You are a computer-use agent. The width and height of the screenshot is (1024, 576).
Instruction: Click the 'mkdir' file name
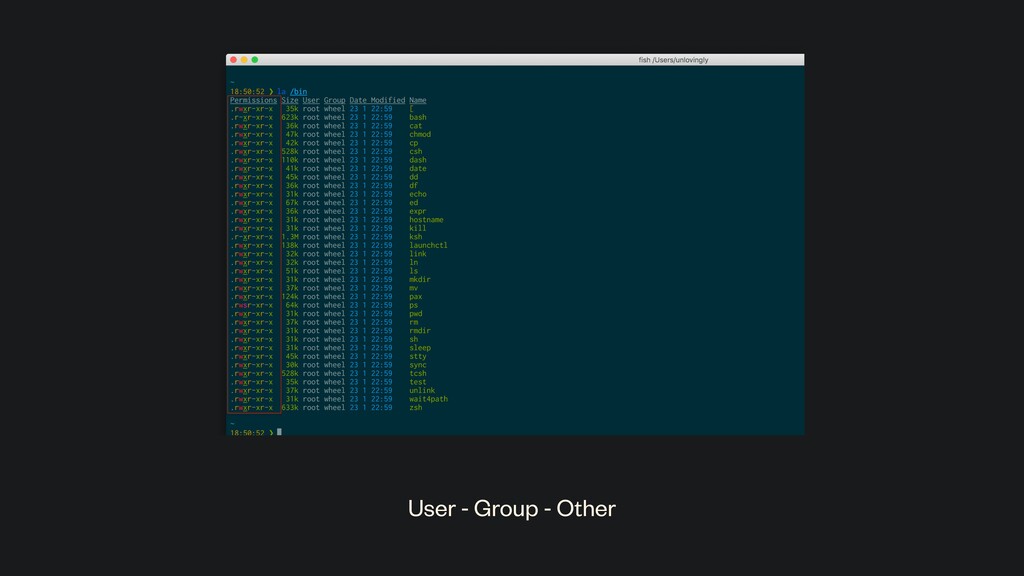(x=420, y=280)
